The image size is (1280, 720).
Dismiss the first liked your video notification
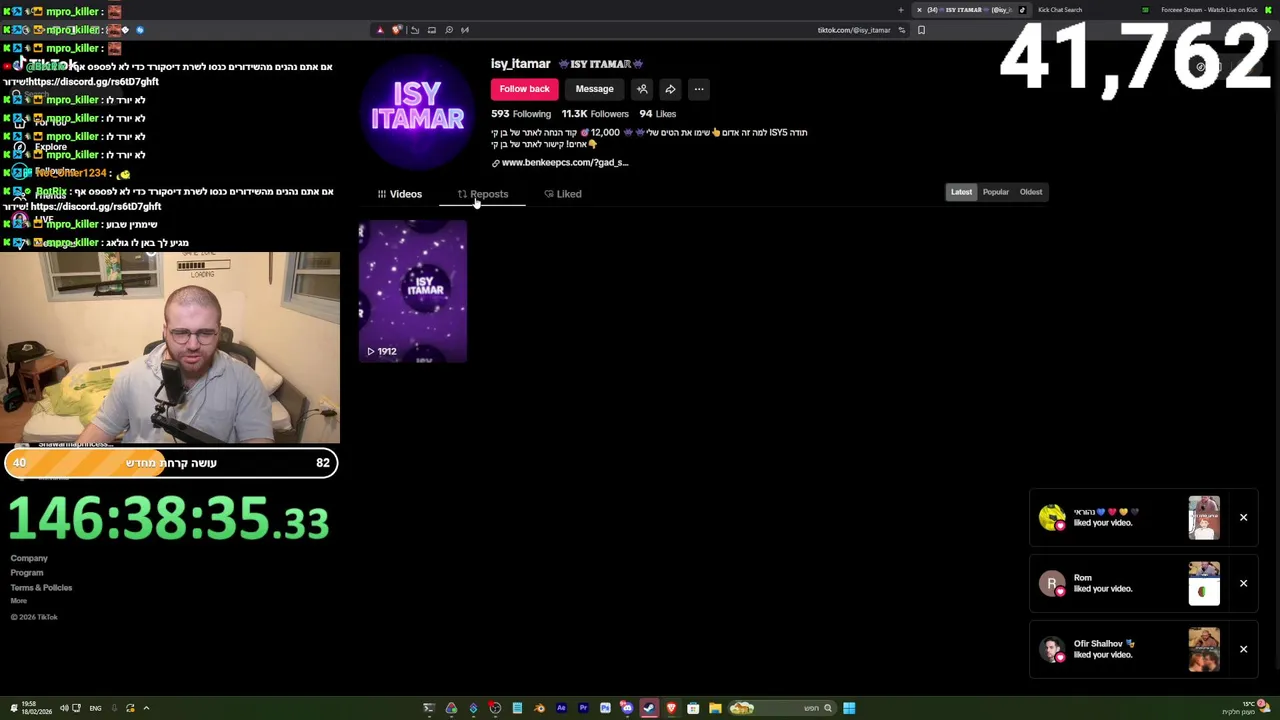1243,518
